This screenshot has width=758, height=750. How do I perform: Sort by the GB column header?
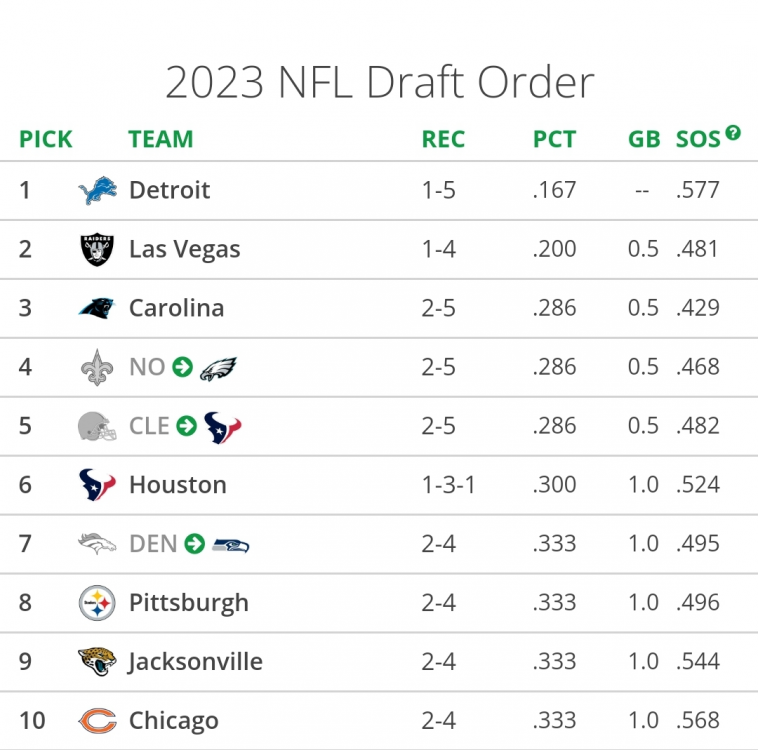(644, 139)
